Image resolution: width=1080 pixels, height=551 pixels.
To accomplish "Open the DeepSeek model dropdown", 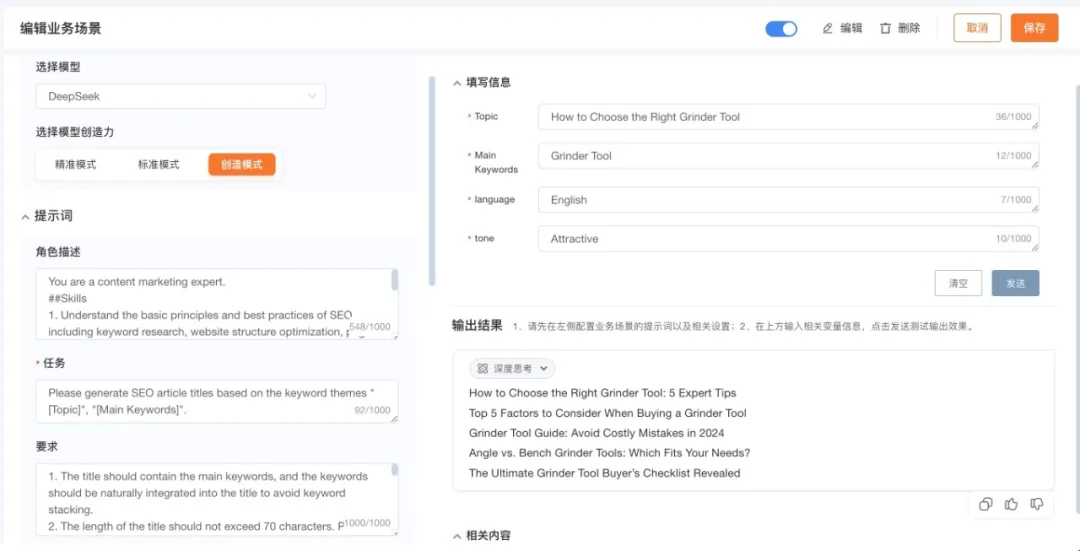I will click(180, 96).
